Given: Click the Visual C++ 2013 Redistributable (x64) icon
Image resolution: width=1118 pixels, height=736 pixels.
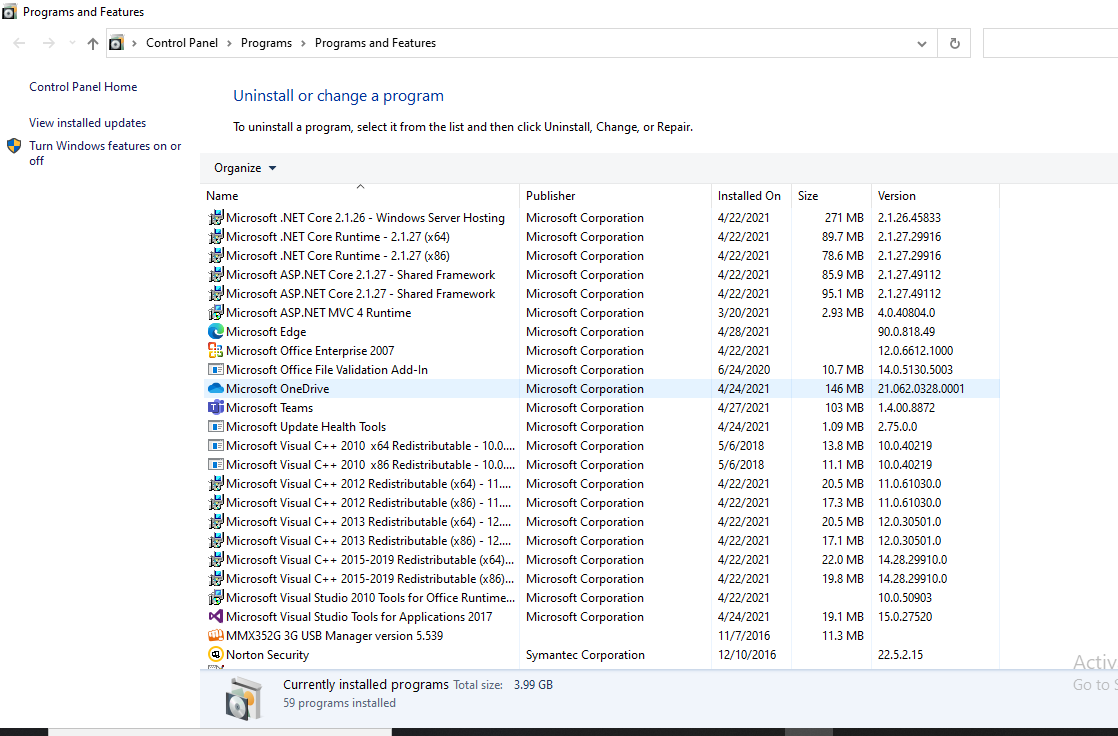Looking at the screenshot, I should click(215, 521).
